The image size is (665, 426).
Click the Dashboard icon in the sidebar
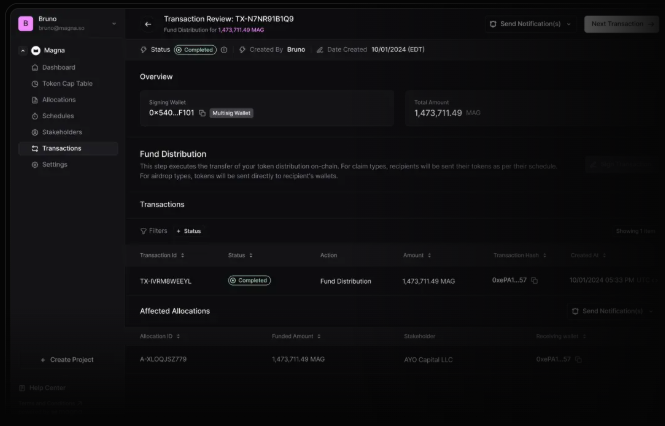[x=34, y=68]
